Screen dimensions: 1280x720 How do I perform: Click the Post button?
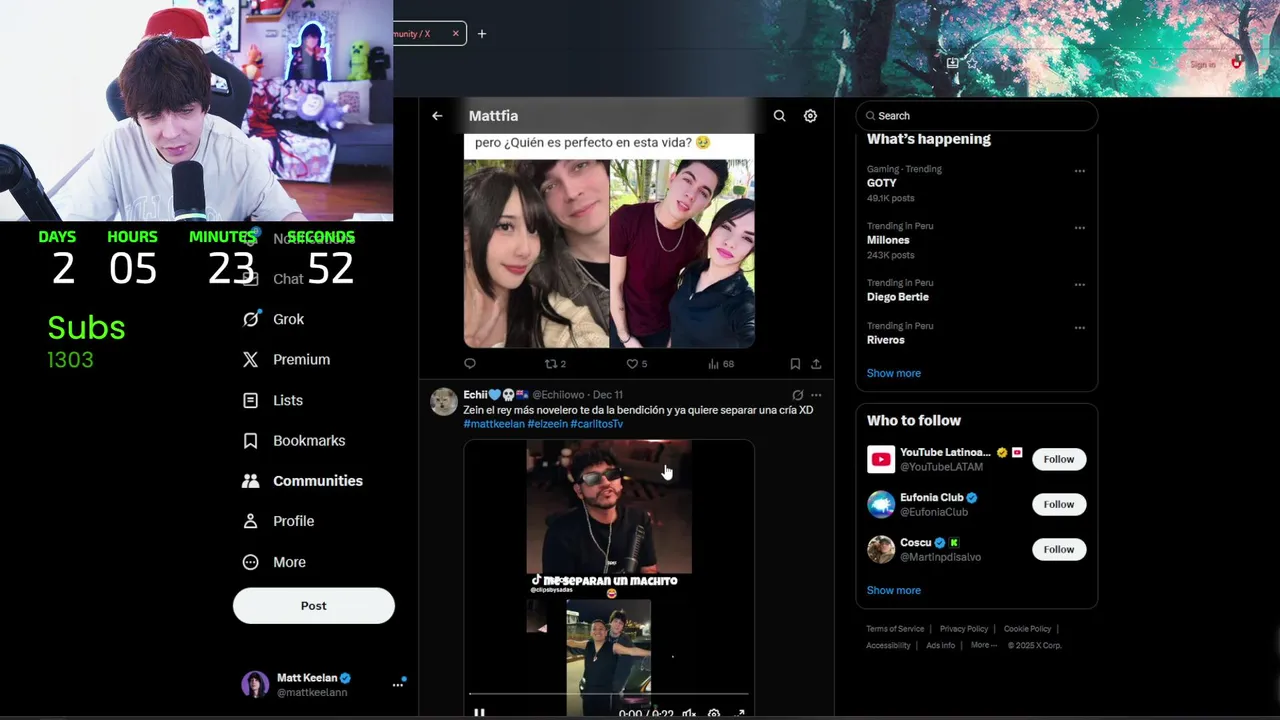coord(314,606)
